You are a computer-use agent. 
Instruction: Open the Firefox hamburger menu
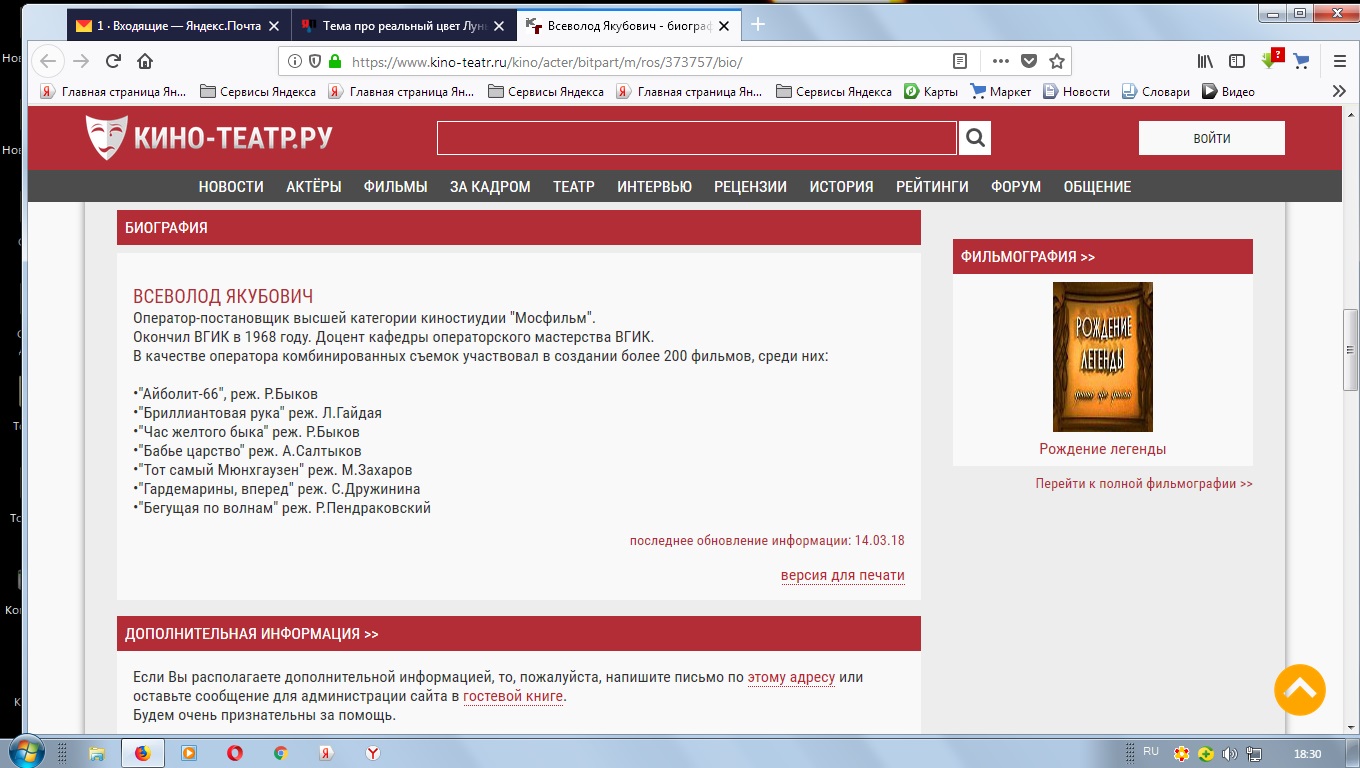click(x=1340, y=61)
